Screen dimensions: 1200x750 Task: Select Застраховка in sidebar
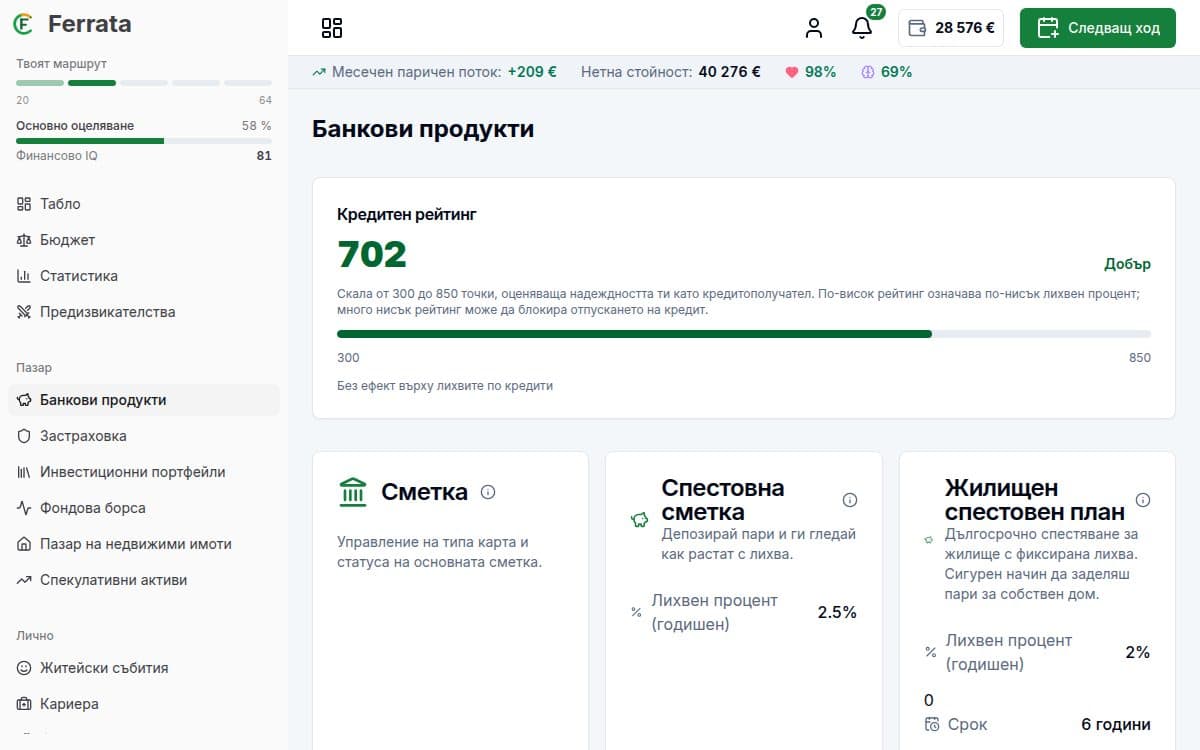click(x=144, y=436)
